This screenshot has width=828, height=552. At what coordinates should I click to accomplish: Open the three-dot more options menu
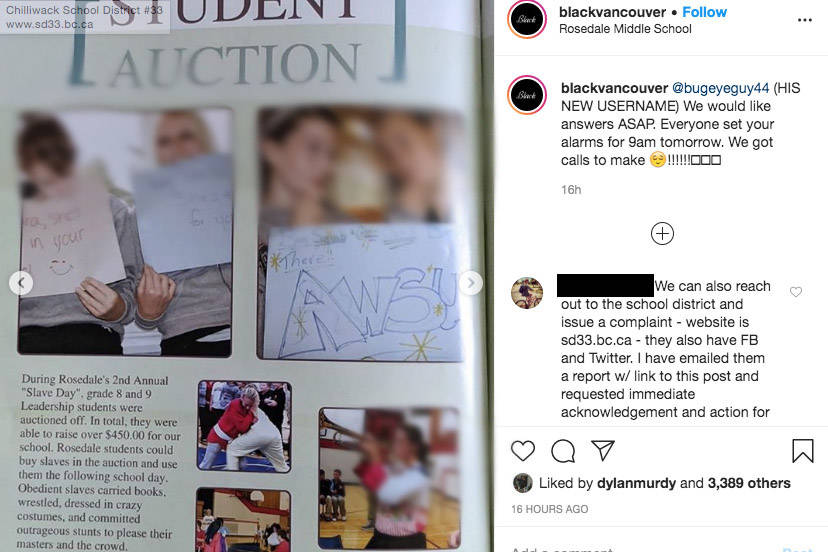[x=805, y=20]
